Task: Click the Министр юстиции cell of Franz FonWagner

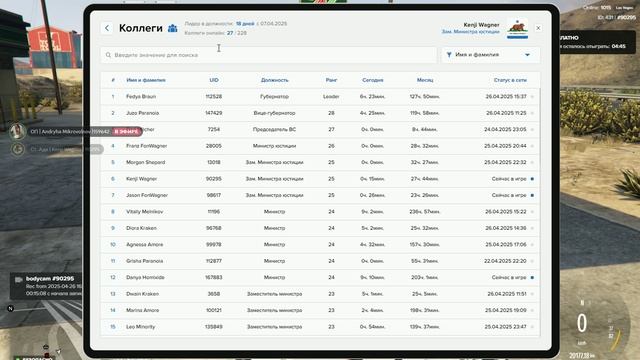Action: pyautogui.click(x=274, y=146)
